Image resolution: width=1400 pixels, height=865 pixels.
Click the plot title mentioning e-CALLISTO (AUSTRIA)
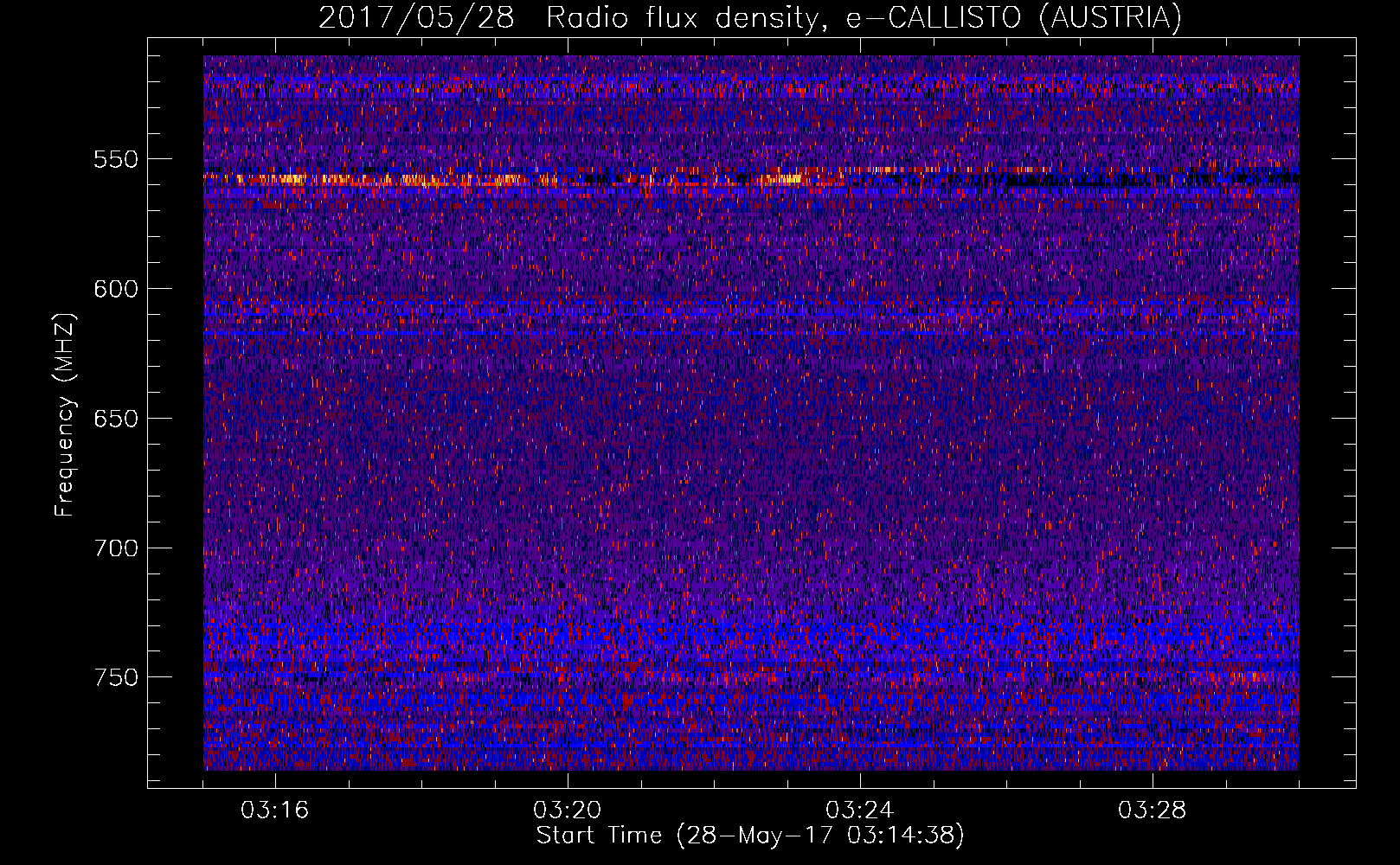pyautogui.click(x=750, y=17)
